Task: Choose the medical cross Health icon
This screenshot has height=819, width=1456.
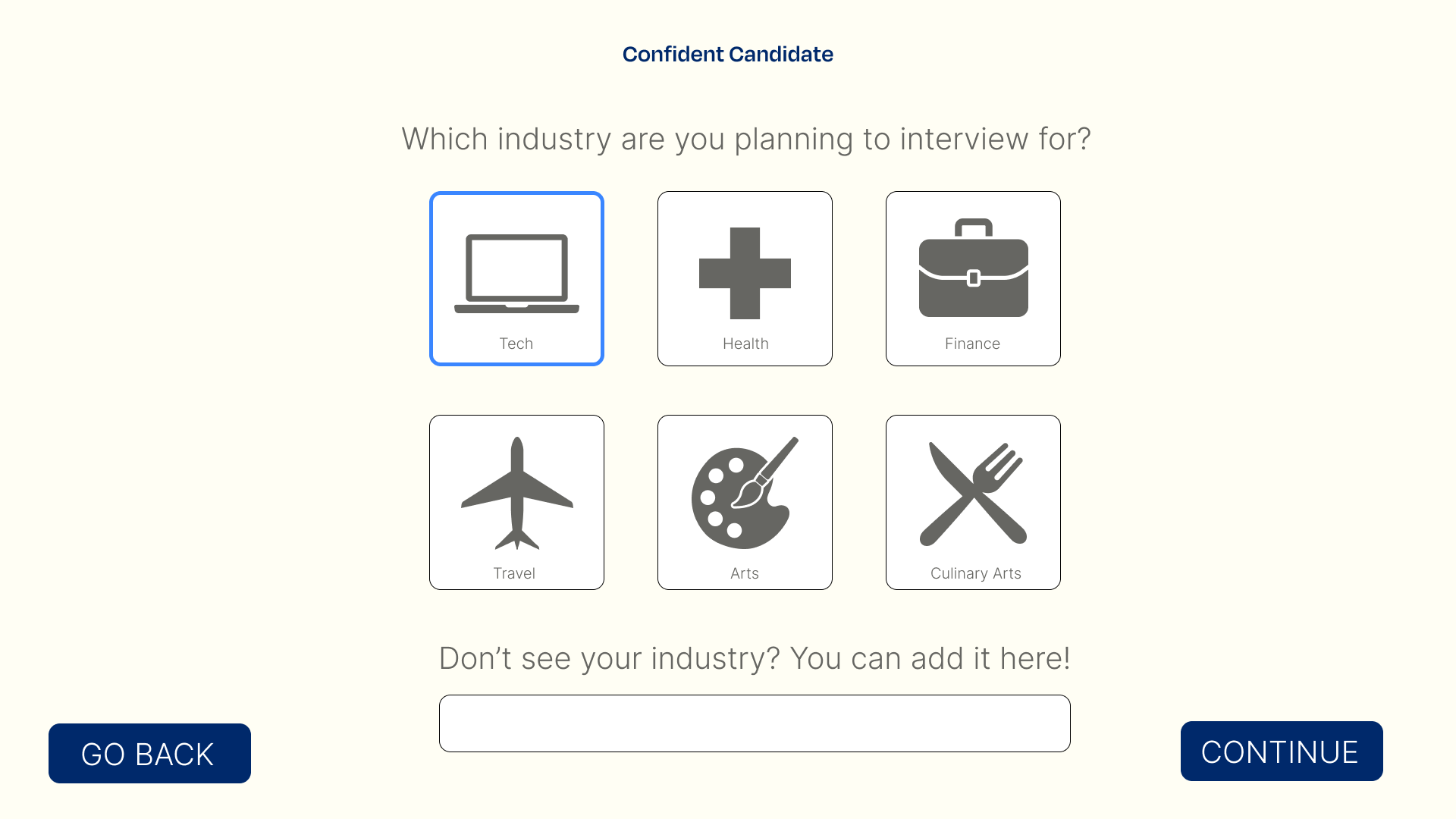Action: [745, 273]
